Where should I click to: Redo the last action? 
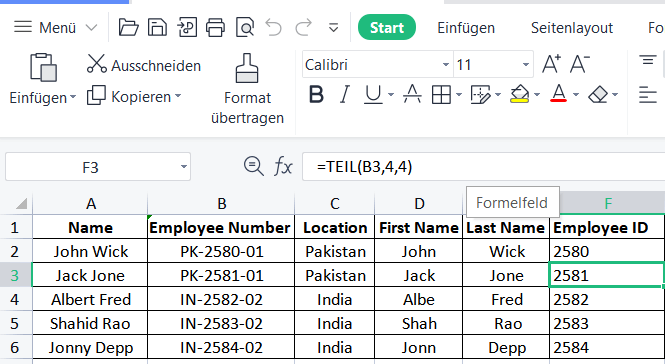click(x=303, y=28)
